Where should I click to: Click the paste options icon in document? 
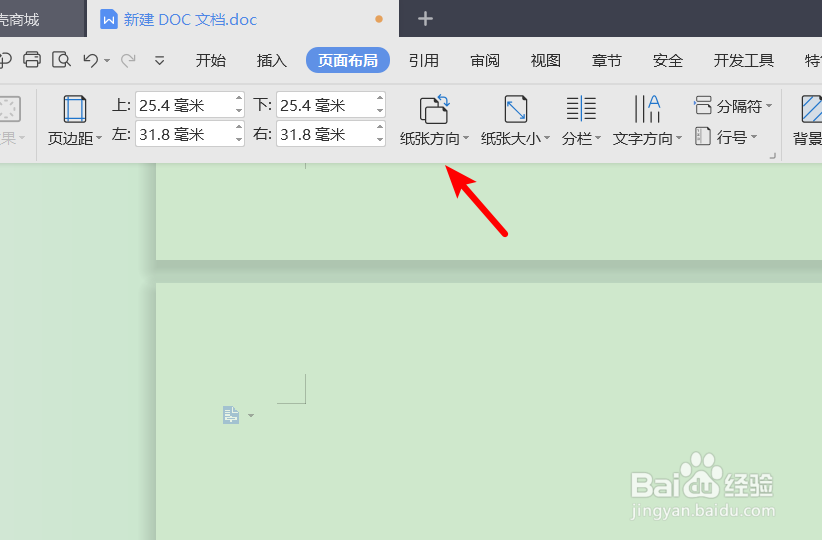point(231,415)
